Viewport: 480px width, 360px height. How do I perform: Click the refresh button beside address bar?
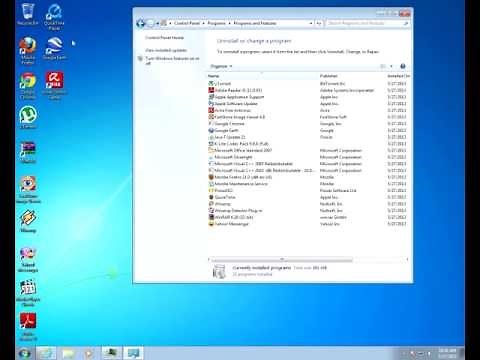click(x=319, y=23)
